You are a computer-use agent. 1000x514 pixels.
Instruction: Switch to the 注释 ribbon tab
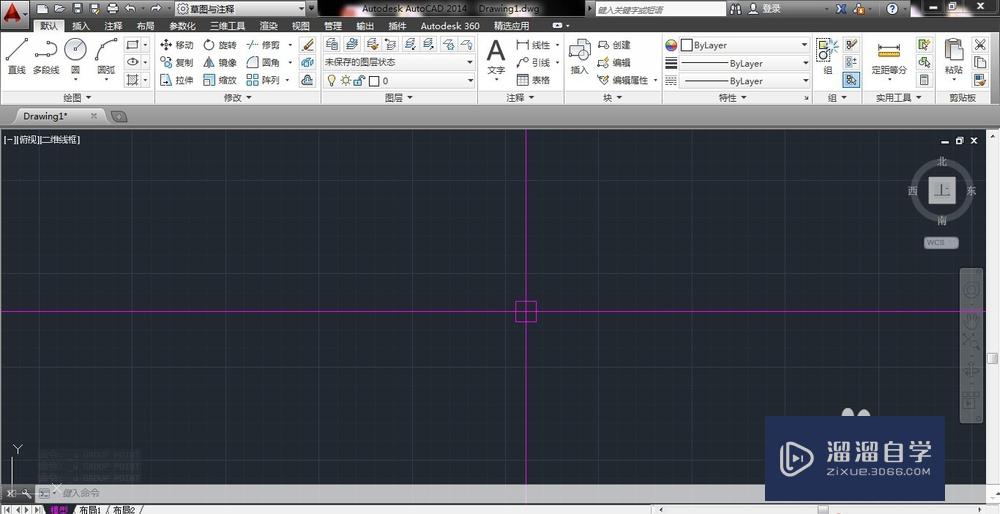click(x=114, y=26)
